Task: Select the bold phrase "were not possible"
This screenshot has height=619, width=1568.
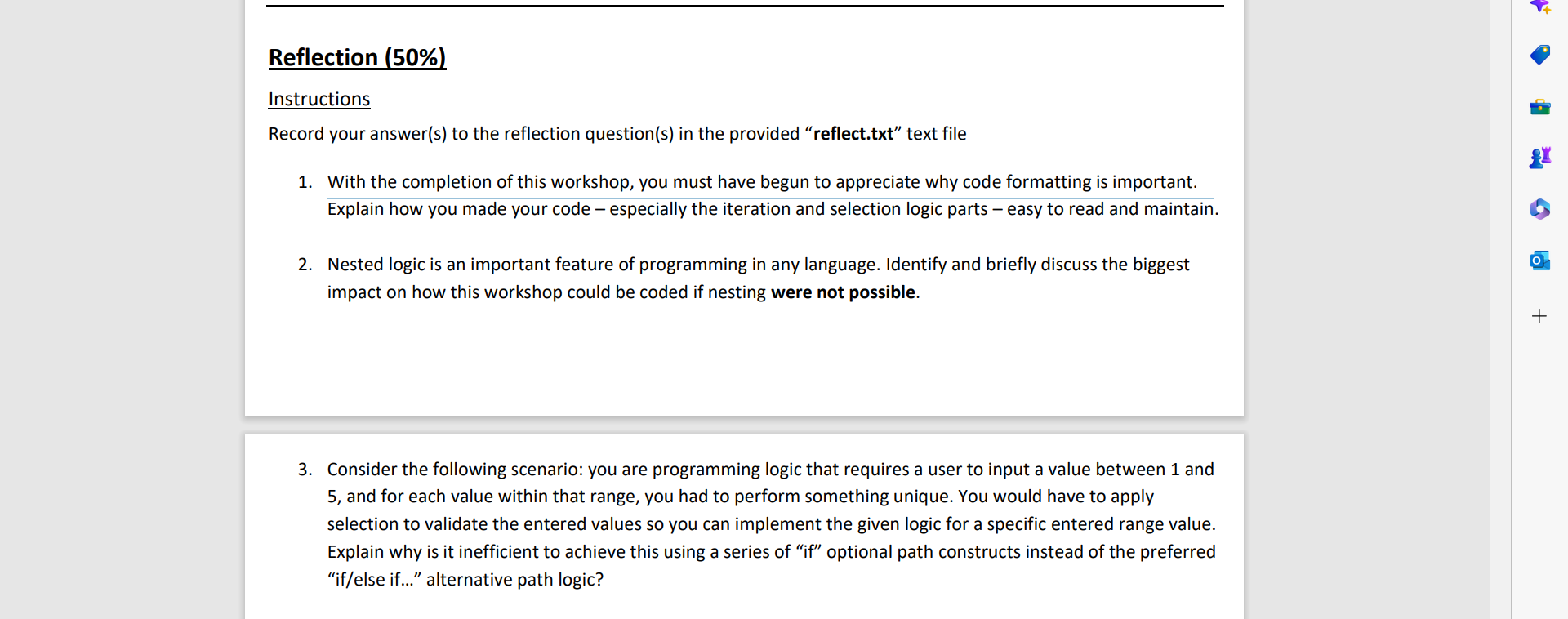Action: 843,292
